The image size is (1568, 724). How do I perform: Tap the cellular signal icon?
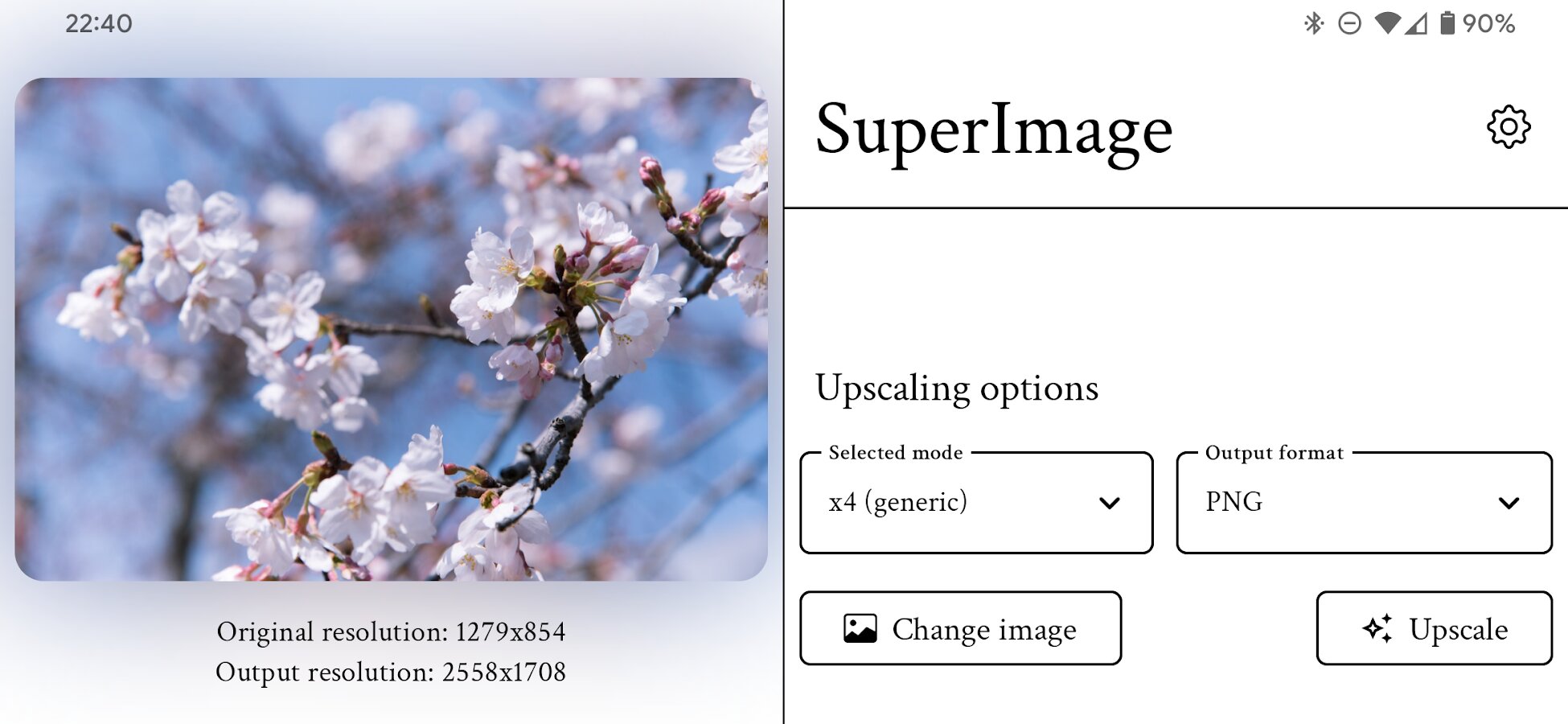1417,24
